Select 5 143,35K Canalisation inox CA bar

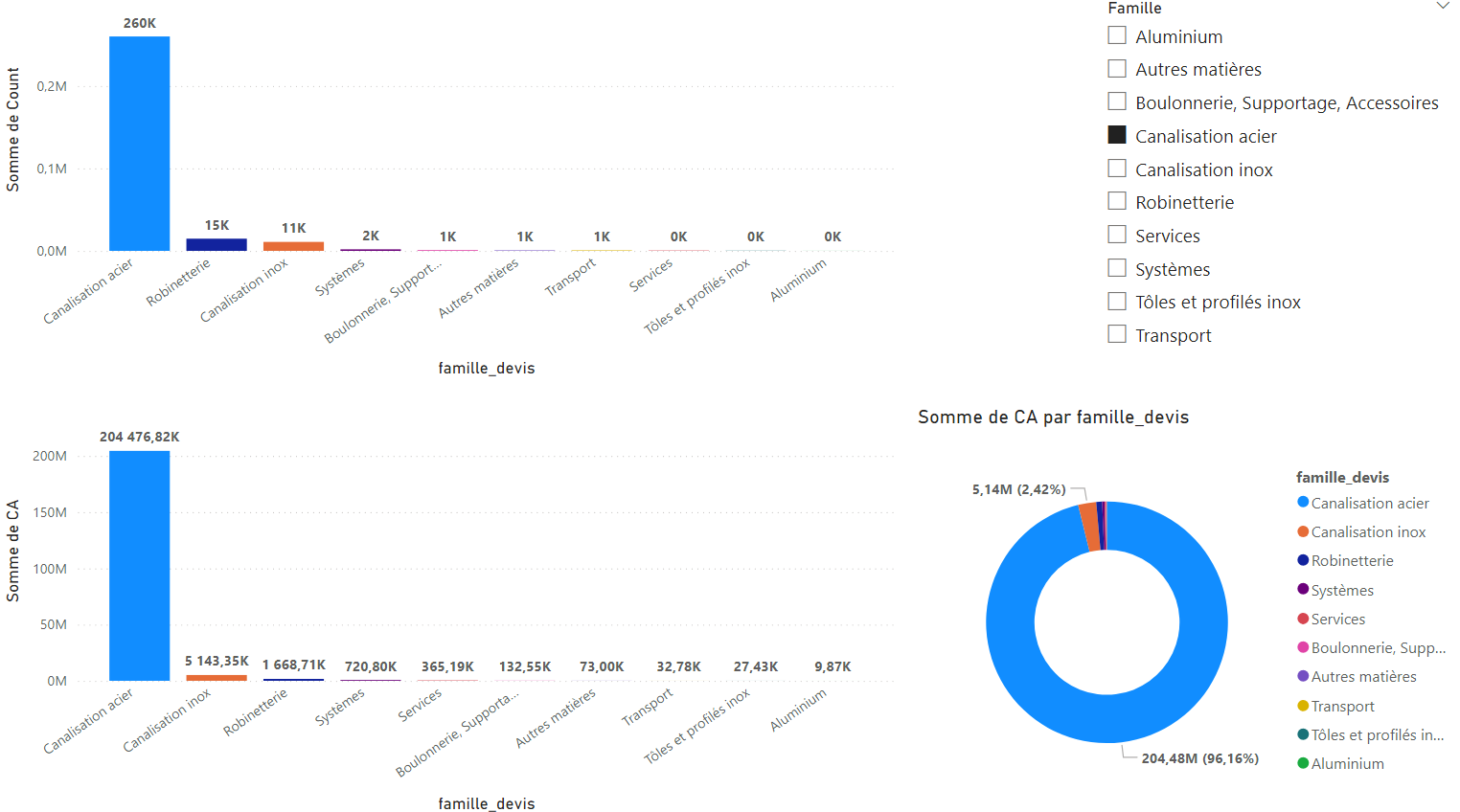(x=217, y=678)
